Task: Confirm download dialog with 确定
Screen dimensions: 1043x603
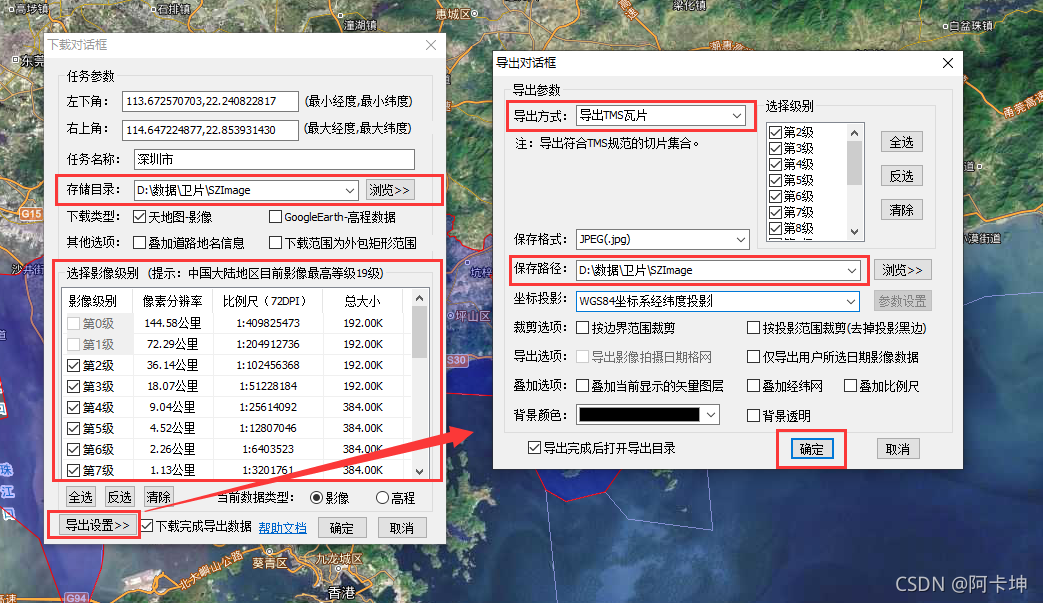Action: [341, 528]
